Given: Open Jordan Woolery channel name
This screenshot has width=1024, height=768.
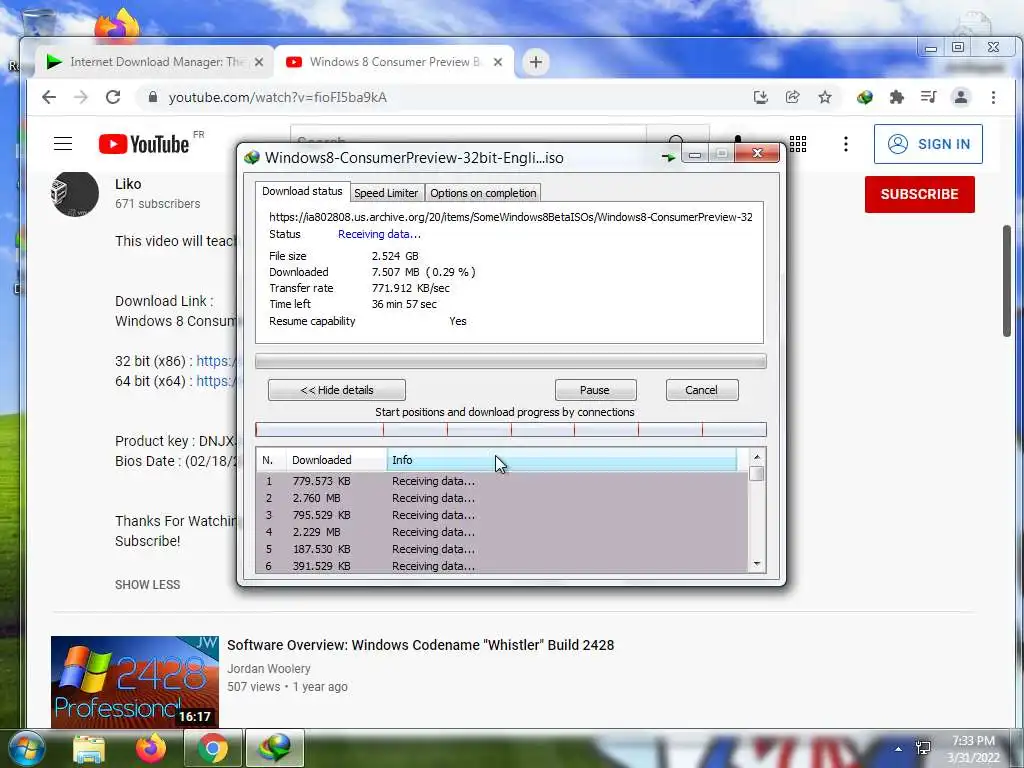Looking at the screenshot, I should (268, 669).
